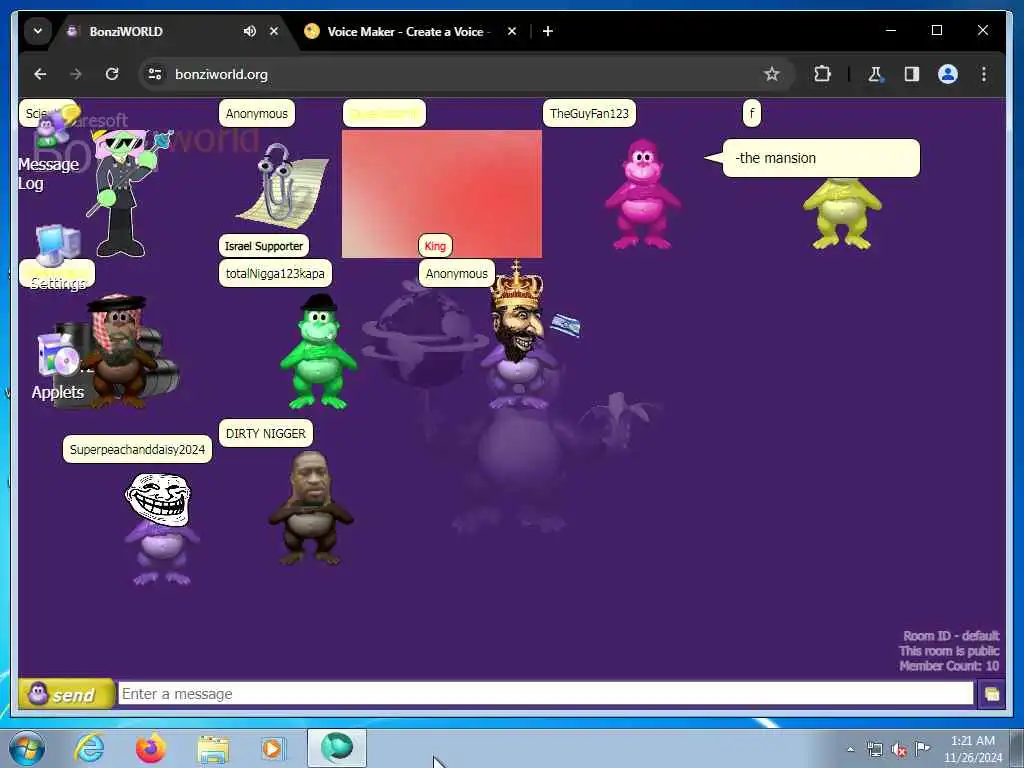Click the pink Bonzi character
The height and width of the screenshot is (768, 1024).
point(643,194)
